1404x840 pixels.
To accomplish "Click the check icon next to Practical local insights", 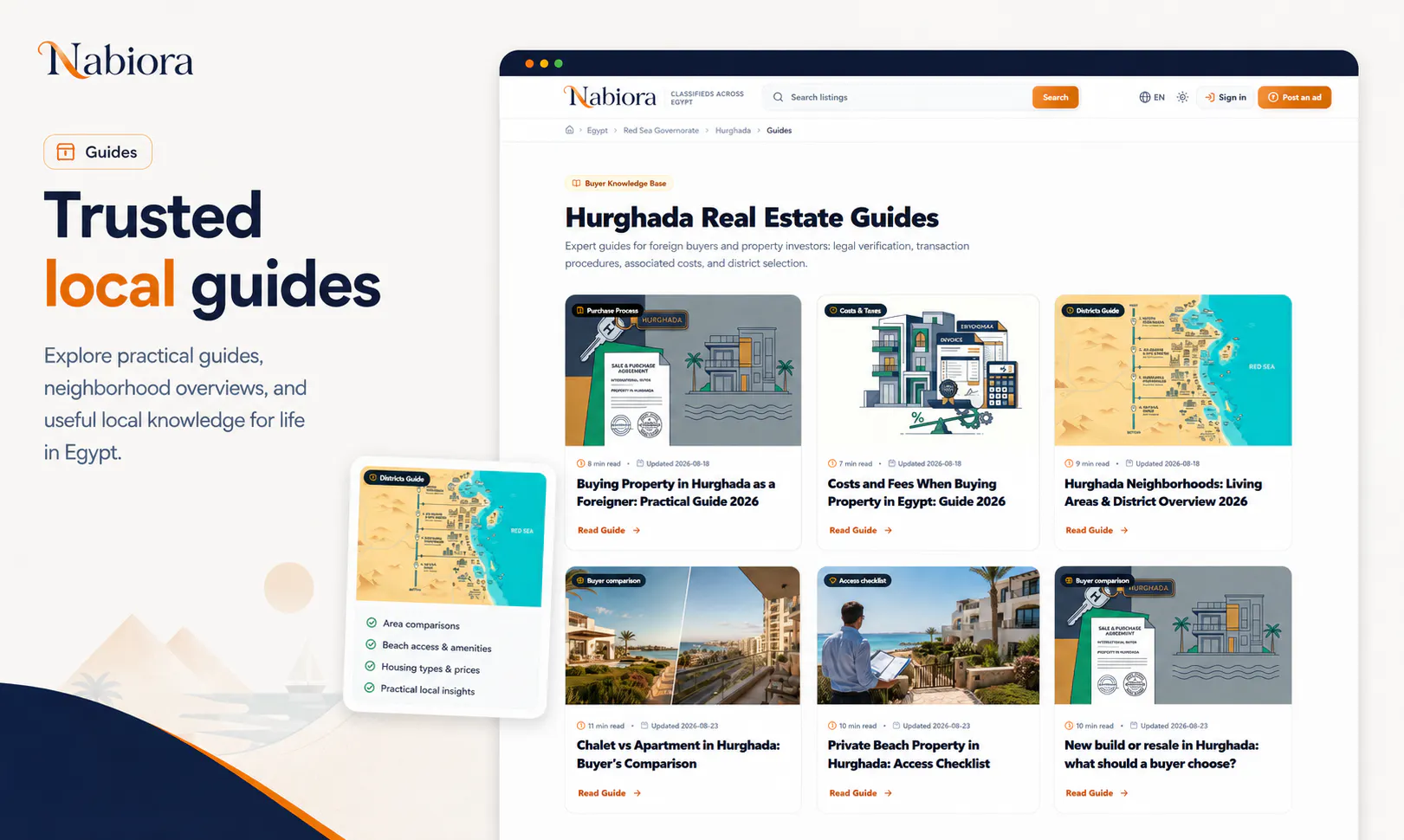I will coord(370,688).
